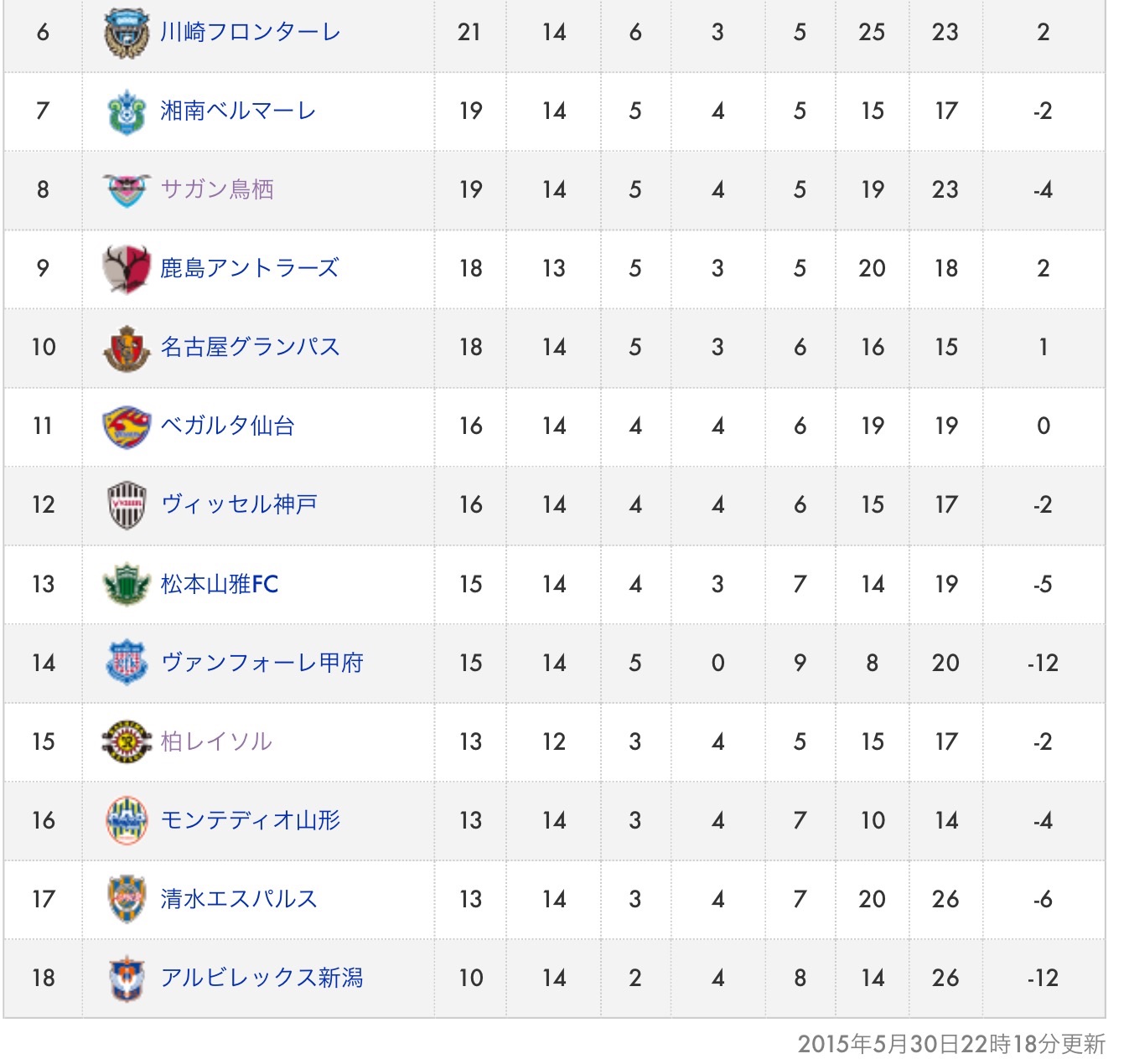This screenshot has width=1129, height=1064.
Task: Click the Montedio Yamagata club crest
Action: pos(127,820)
